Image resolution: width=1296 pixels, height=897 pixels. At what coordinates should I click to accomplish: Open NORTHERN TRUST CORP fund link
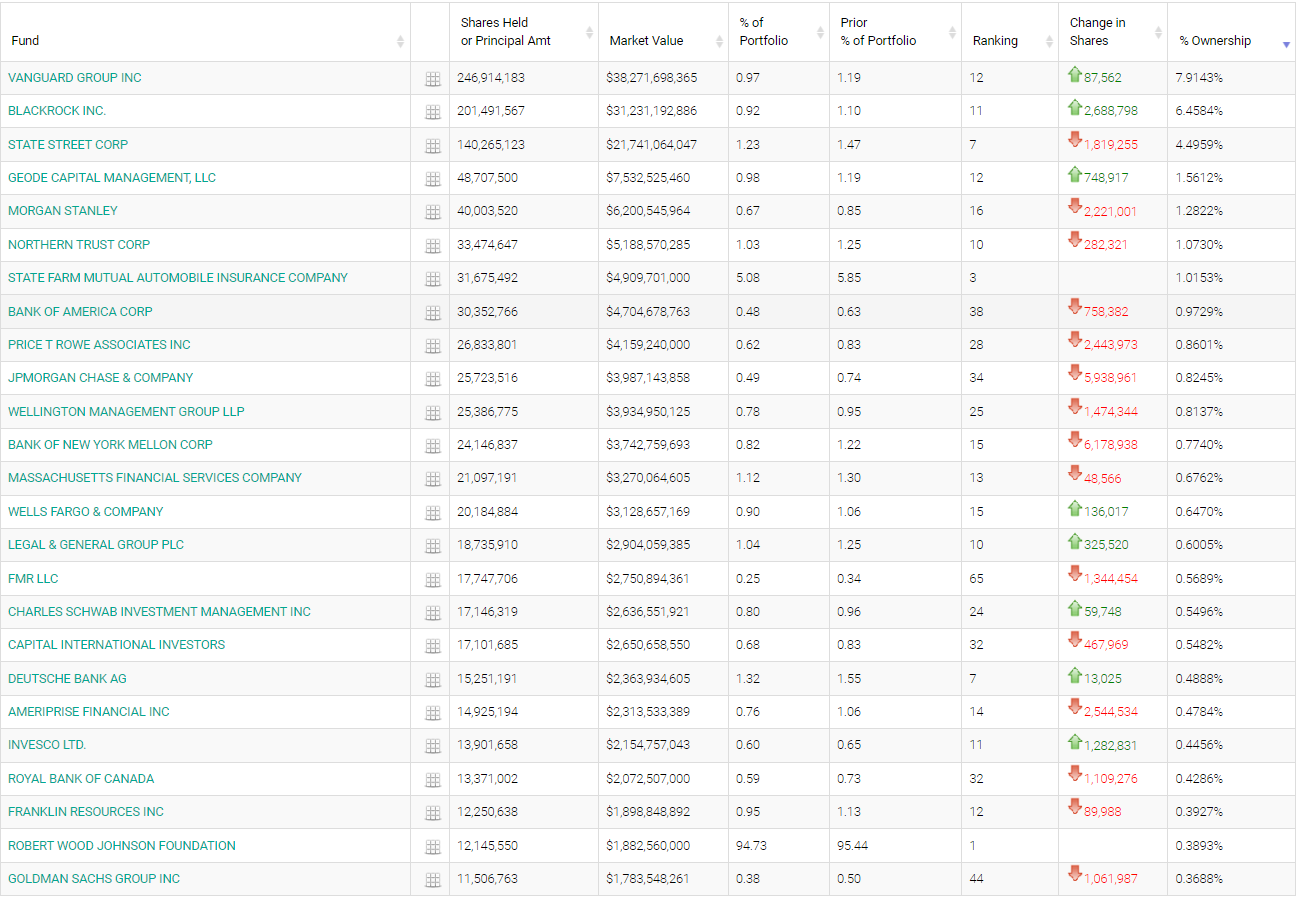click(79, 244)
